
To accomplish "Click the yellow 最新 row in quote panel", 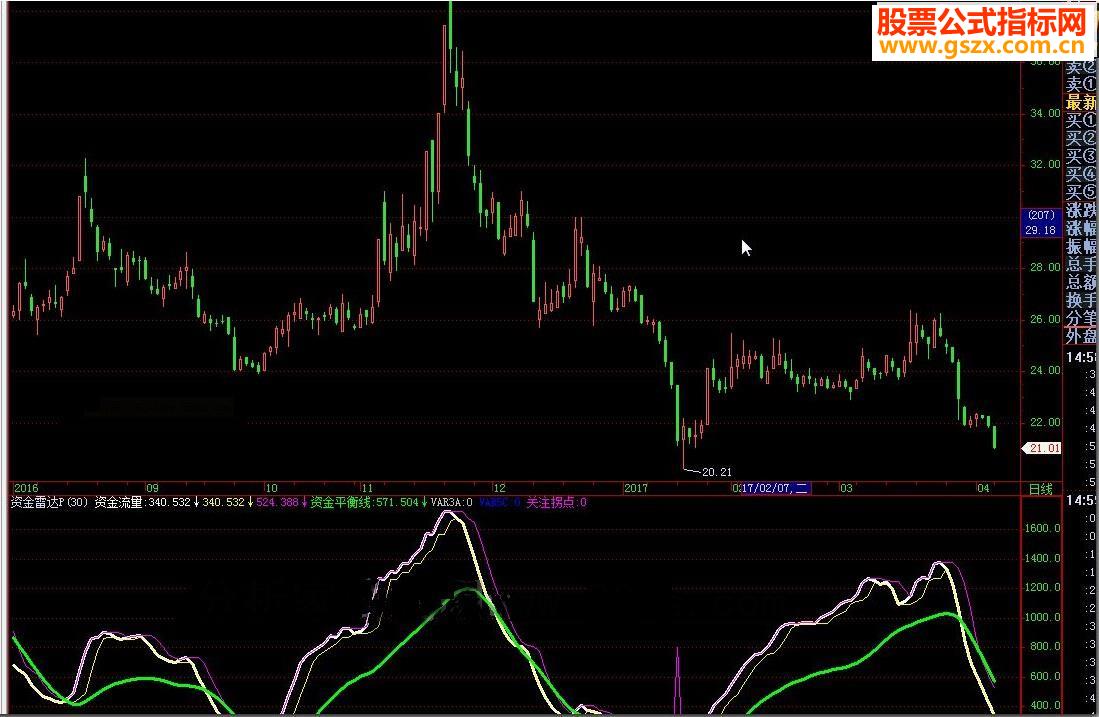I will tap(1081, 102).
